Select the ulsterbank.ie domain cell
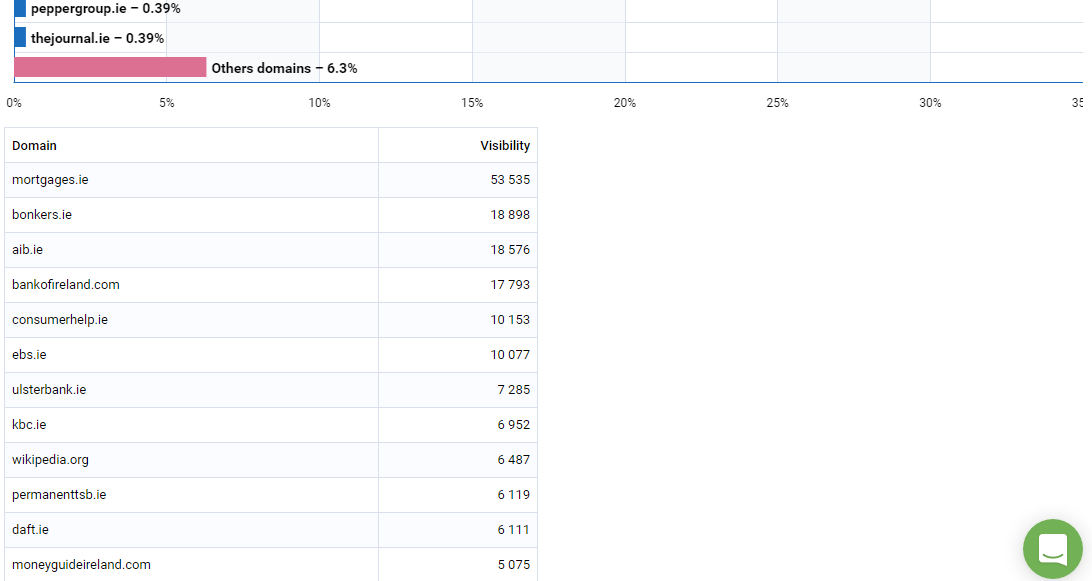The image size is (1092, 581). point(192,389)
